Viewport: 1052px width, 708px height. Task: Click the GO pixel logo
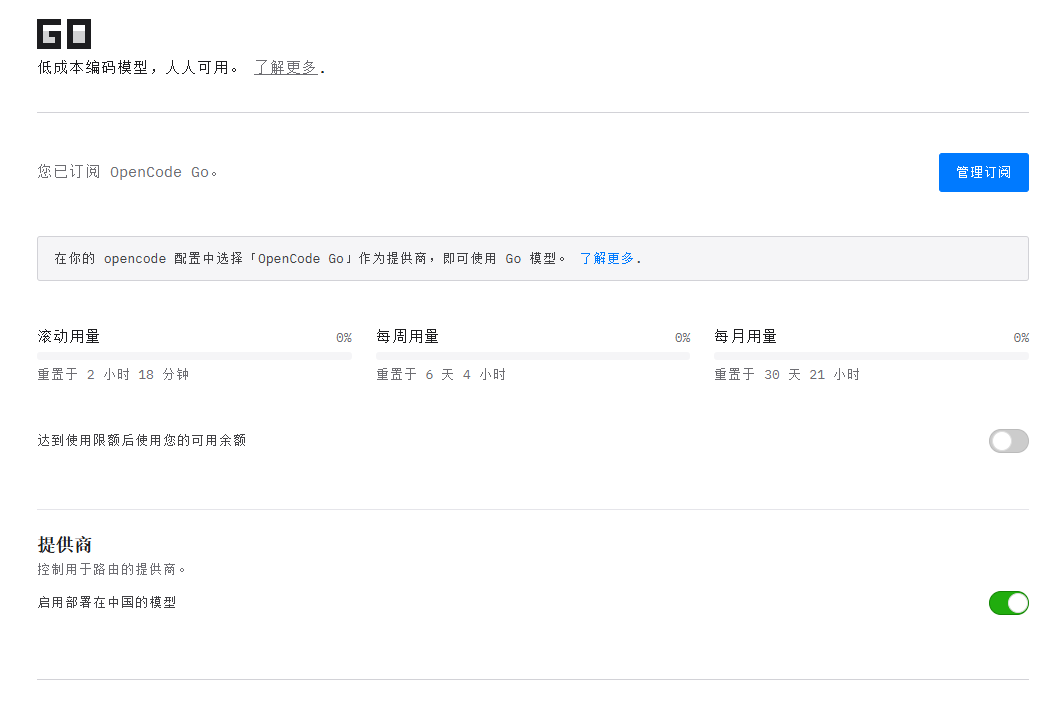point(64,34)
